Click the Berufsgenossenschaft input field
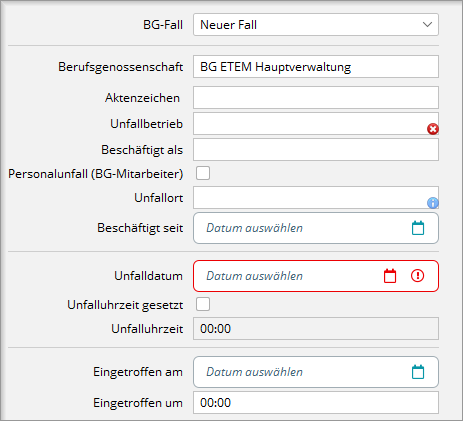This screenshot has height=421, width=463. [316, 67]
